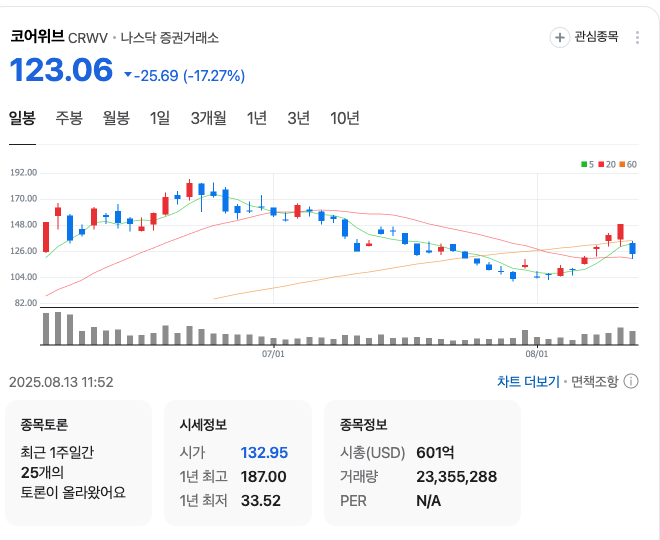
Task: Open the 시세정보 price info card
Action: pyautogui.click(x=238, y=463)
